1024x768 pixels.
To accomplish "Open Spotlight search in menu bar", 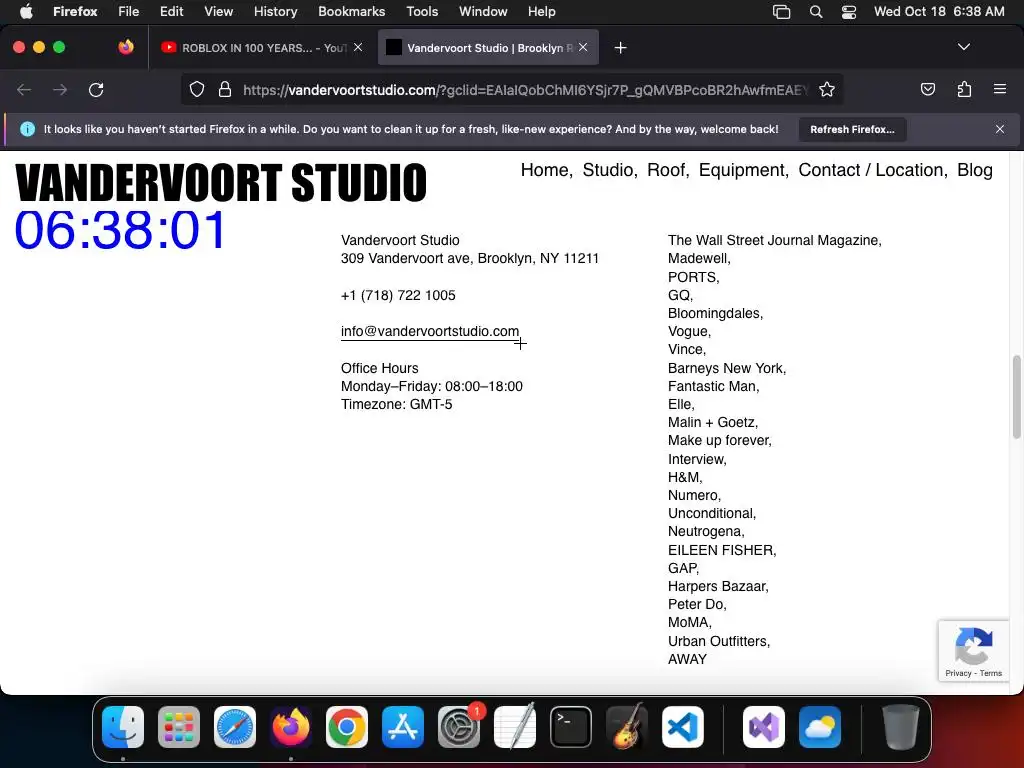I will (x=816, y=11).
